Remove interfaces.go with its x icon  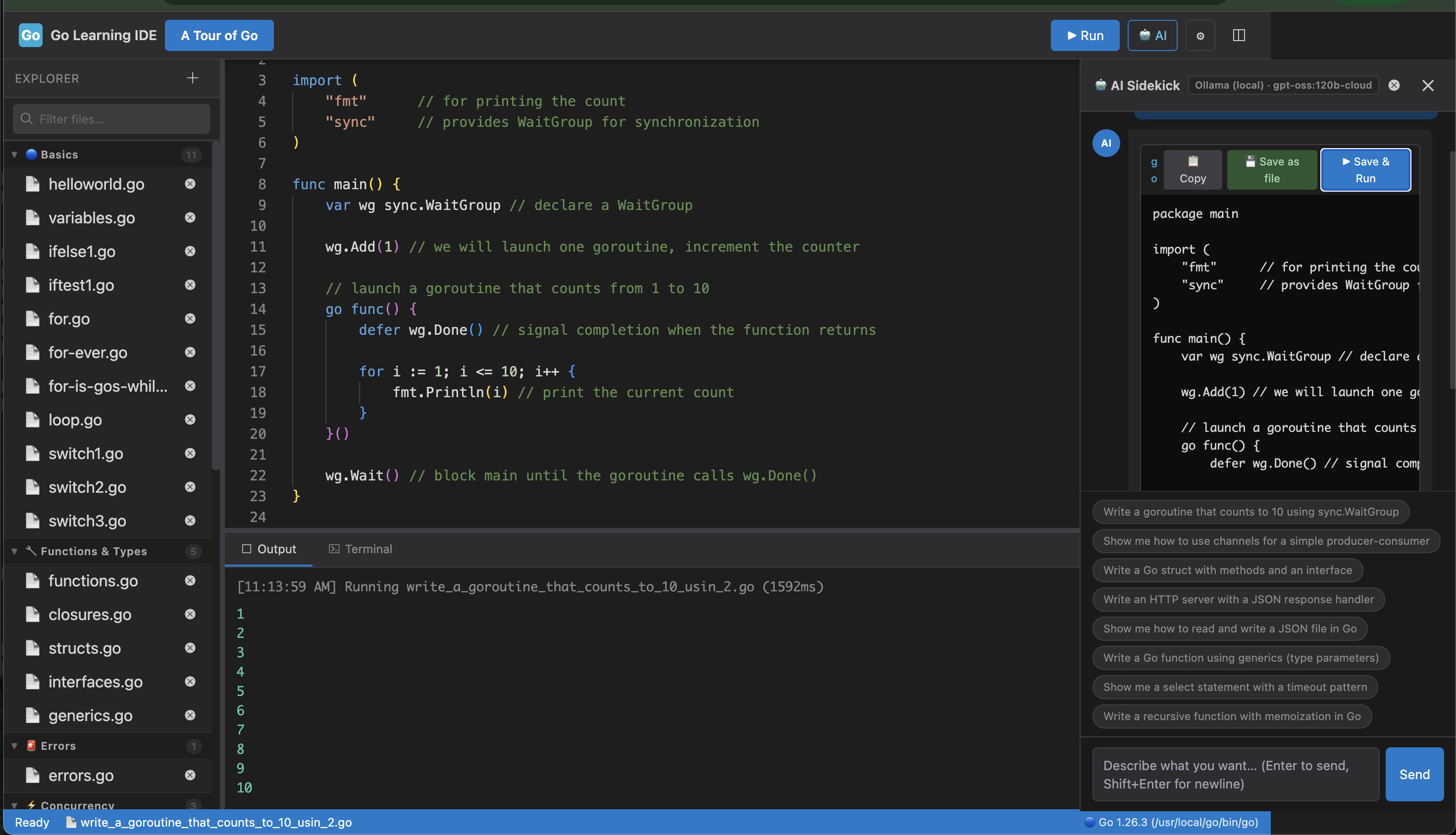click(x=190, y=681)
